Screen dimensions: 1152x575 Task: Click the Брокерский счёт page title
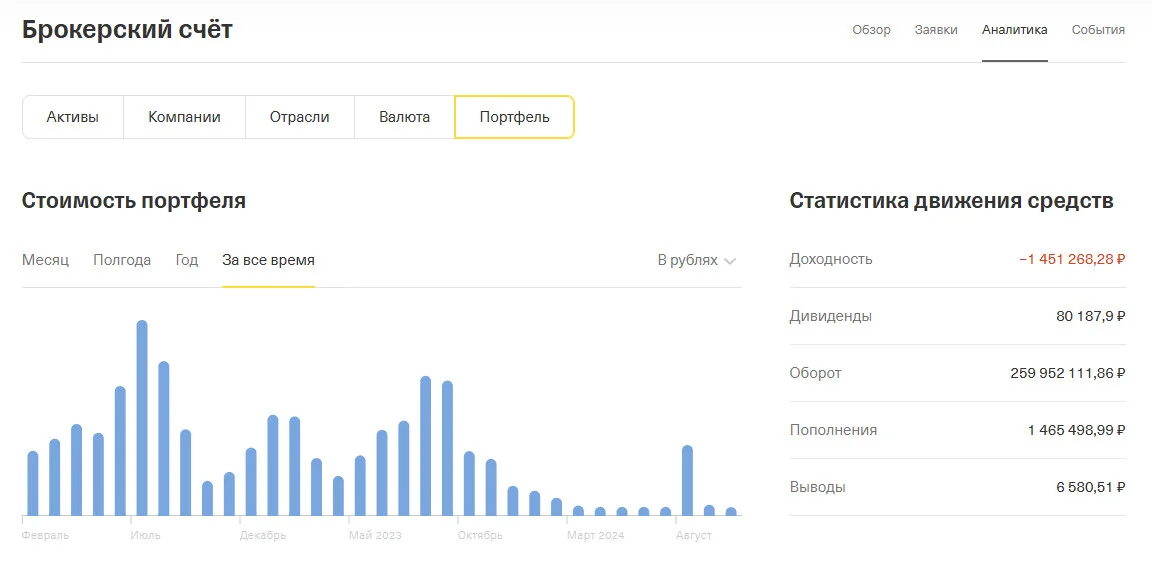[127, 30]
